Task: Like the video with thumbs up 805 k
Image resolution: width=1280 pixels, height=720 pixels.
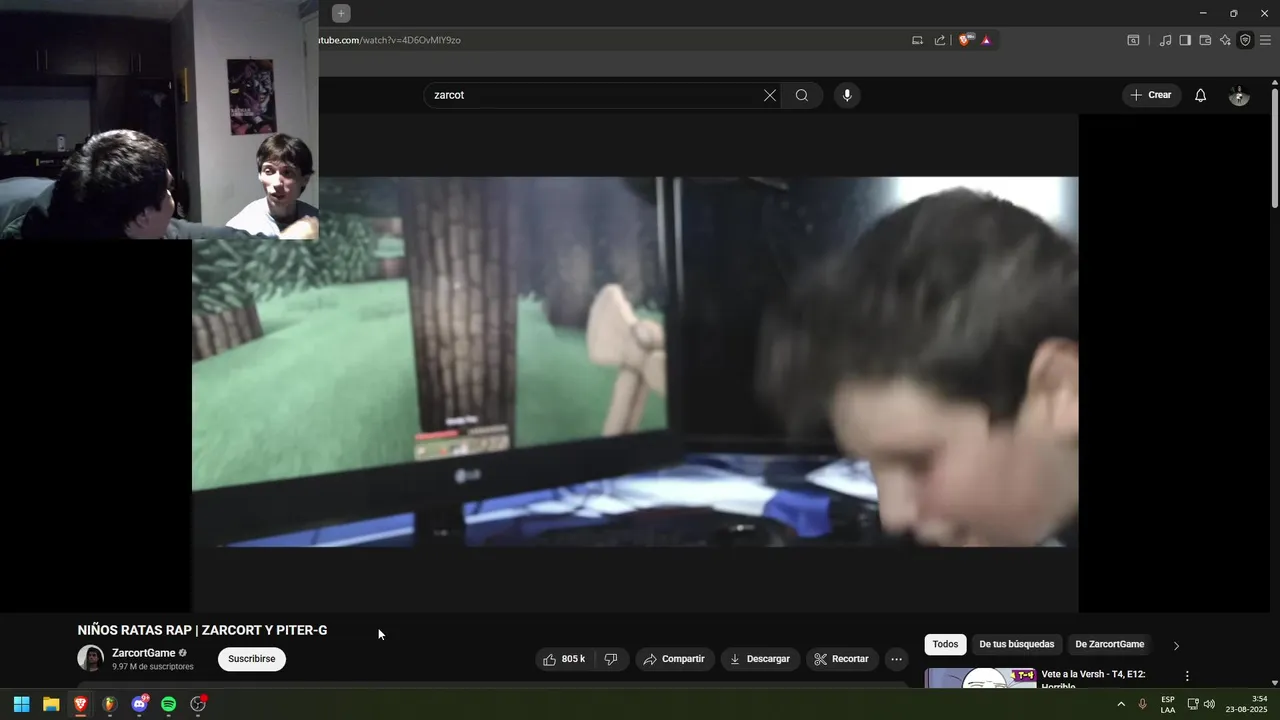Action: (564, 659)
